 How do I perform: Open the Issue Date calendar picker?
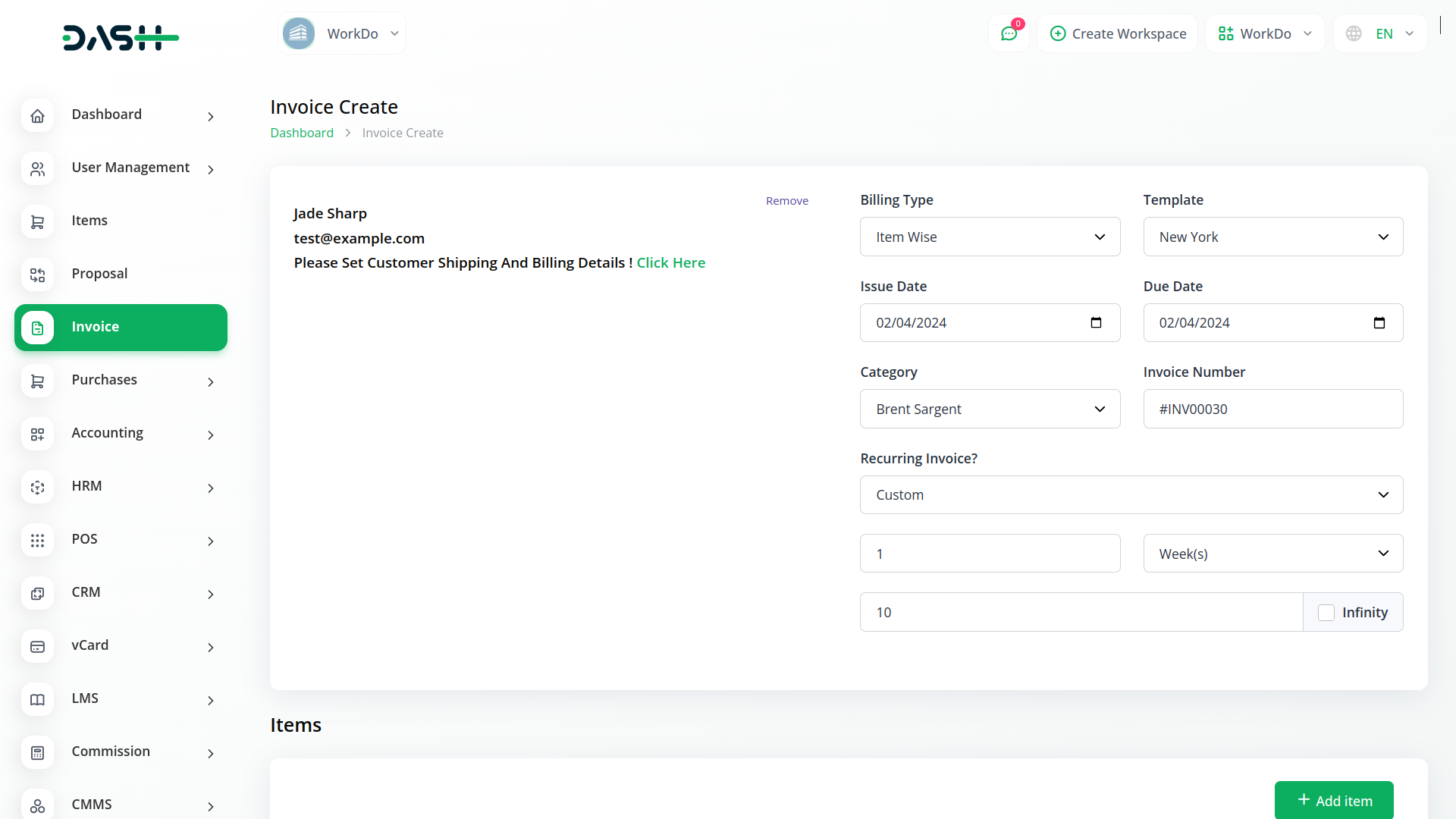(x=1096, y=323)
